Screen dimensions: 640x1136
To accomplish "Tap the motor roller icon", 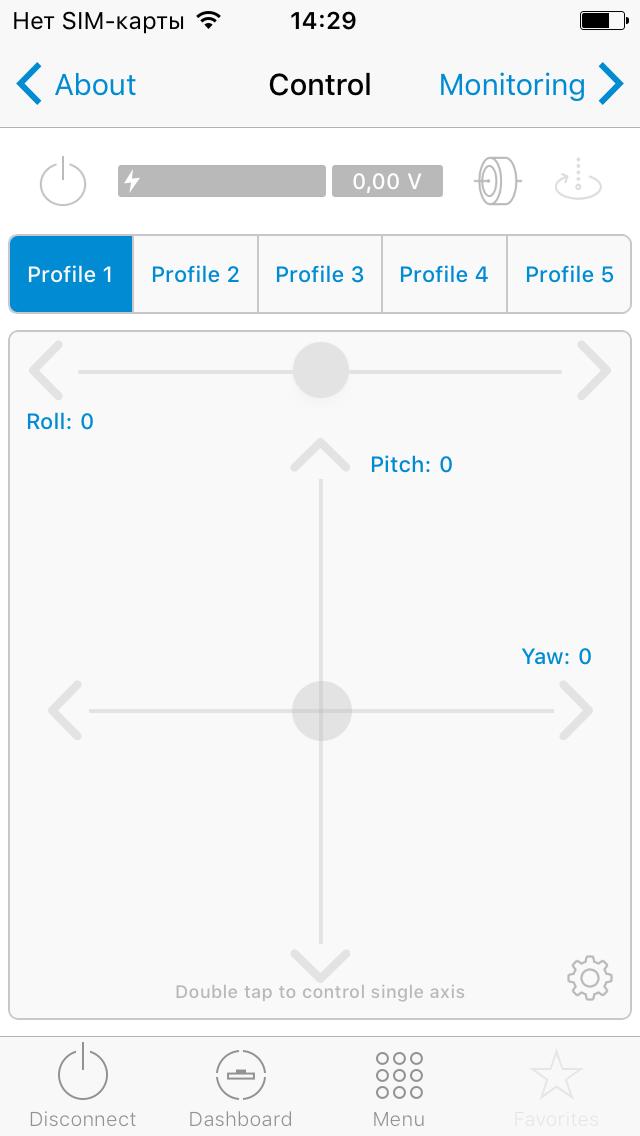I will [497, 182].
